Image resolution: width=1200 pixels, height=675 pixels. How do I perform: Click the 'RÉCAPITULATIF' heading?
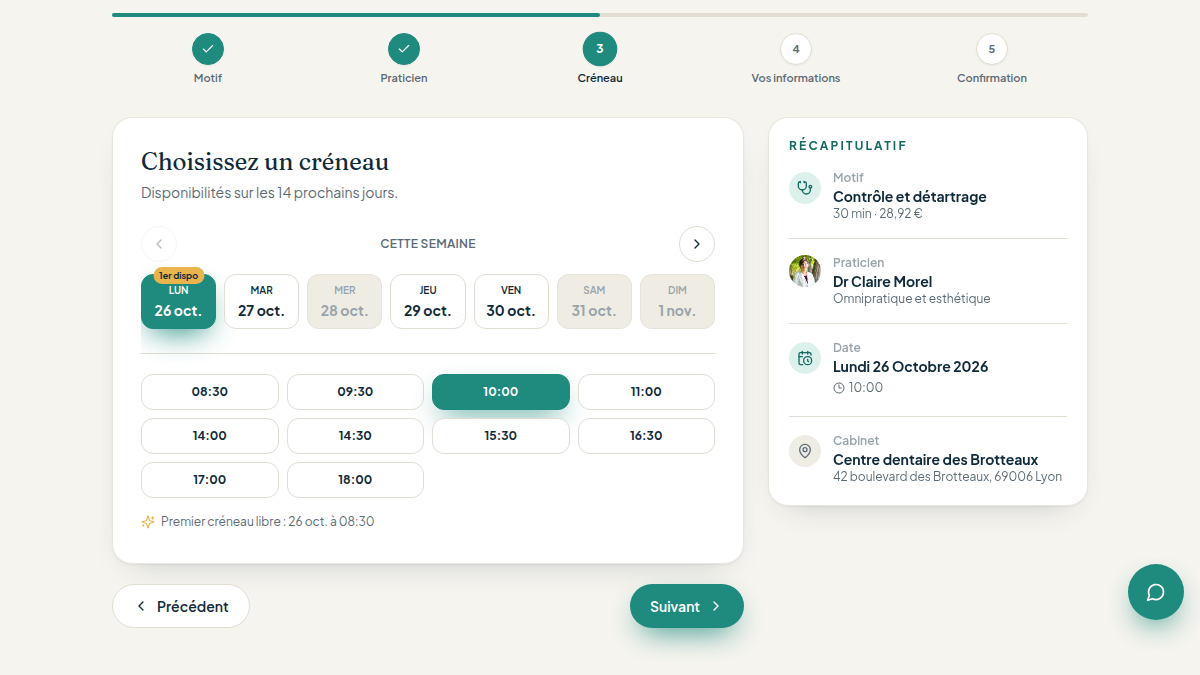click(848, 146)
